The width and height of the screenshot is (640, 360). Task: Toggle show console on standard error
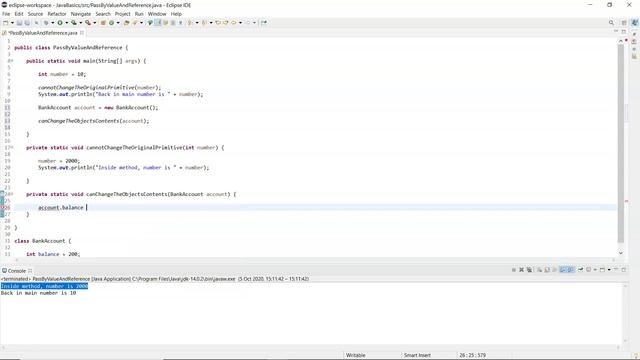click(x=570, y=270)
